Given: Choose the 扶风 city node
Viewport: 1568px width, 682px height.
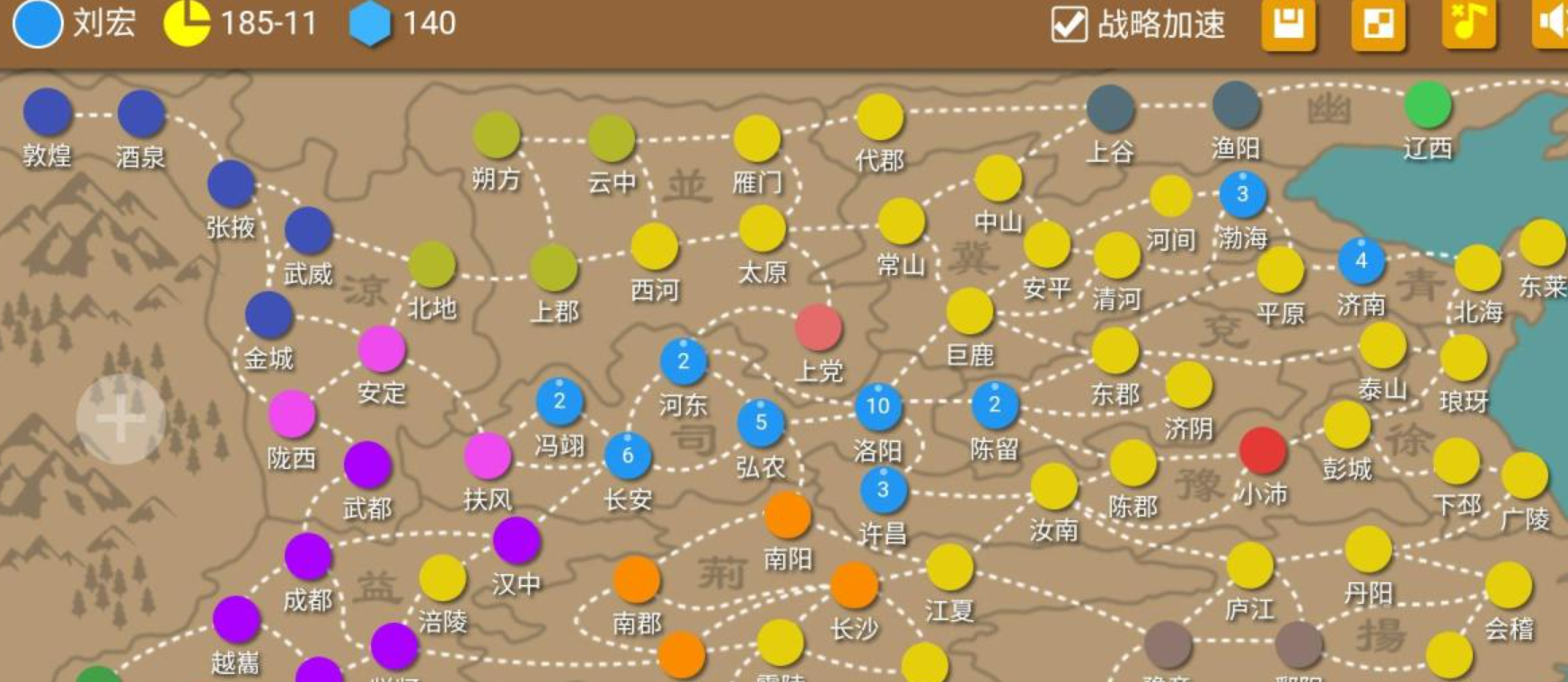Looking at the screenshot, I should [x=488, y=456].
